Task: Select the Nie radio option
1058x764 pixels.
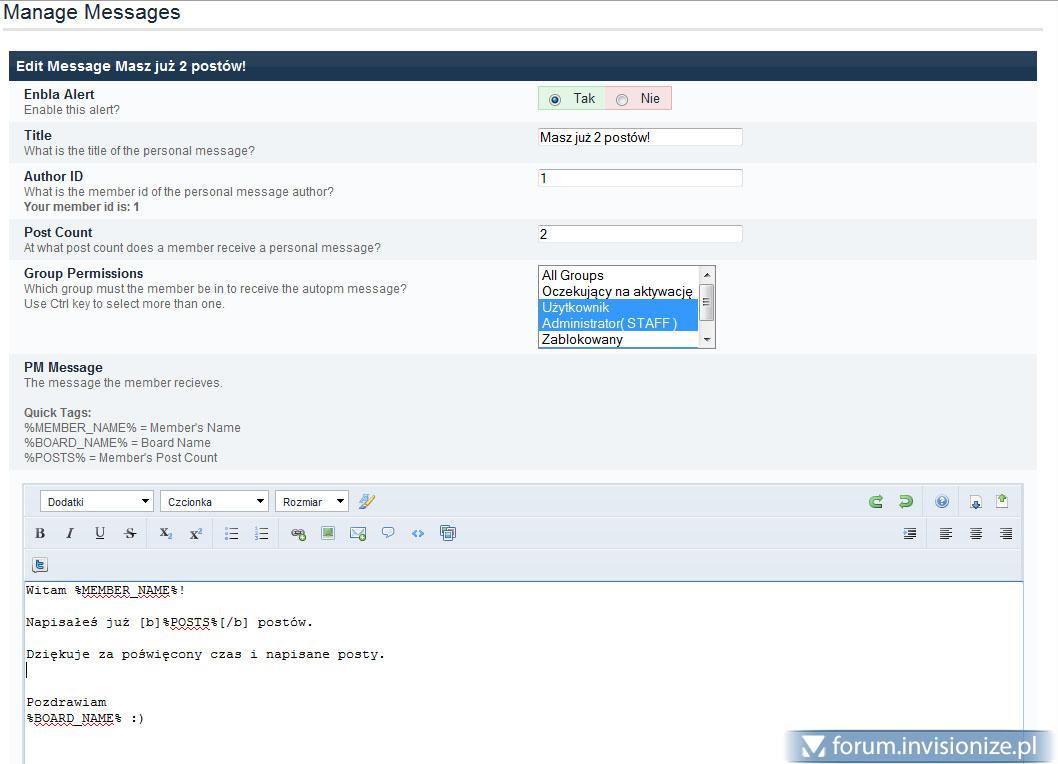Action: 622,99
